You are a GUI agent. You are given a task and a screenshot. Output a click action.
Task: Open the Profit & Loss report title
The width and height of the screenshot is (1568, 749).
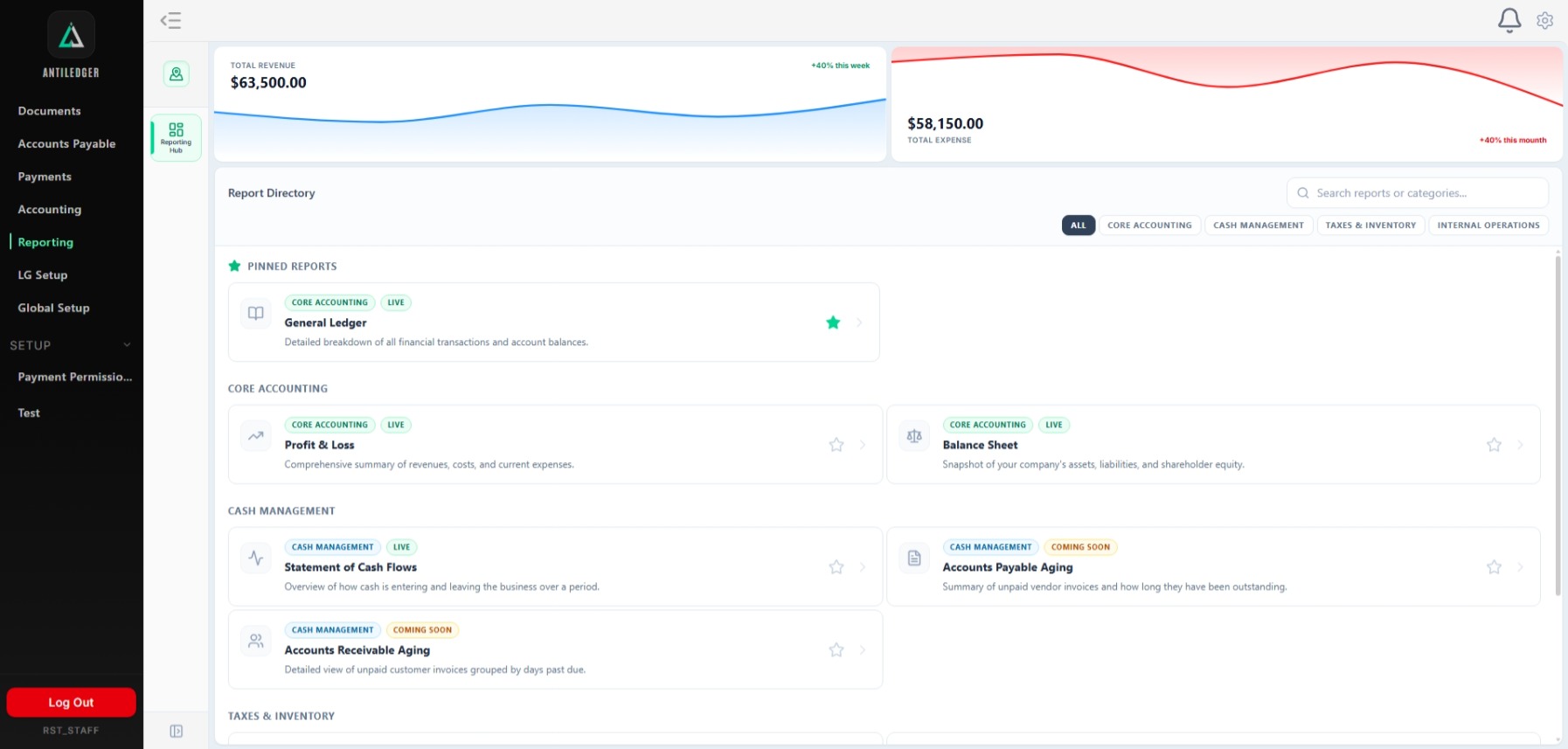pos(319,445)
